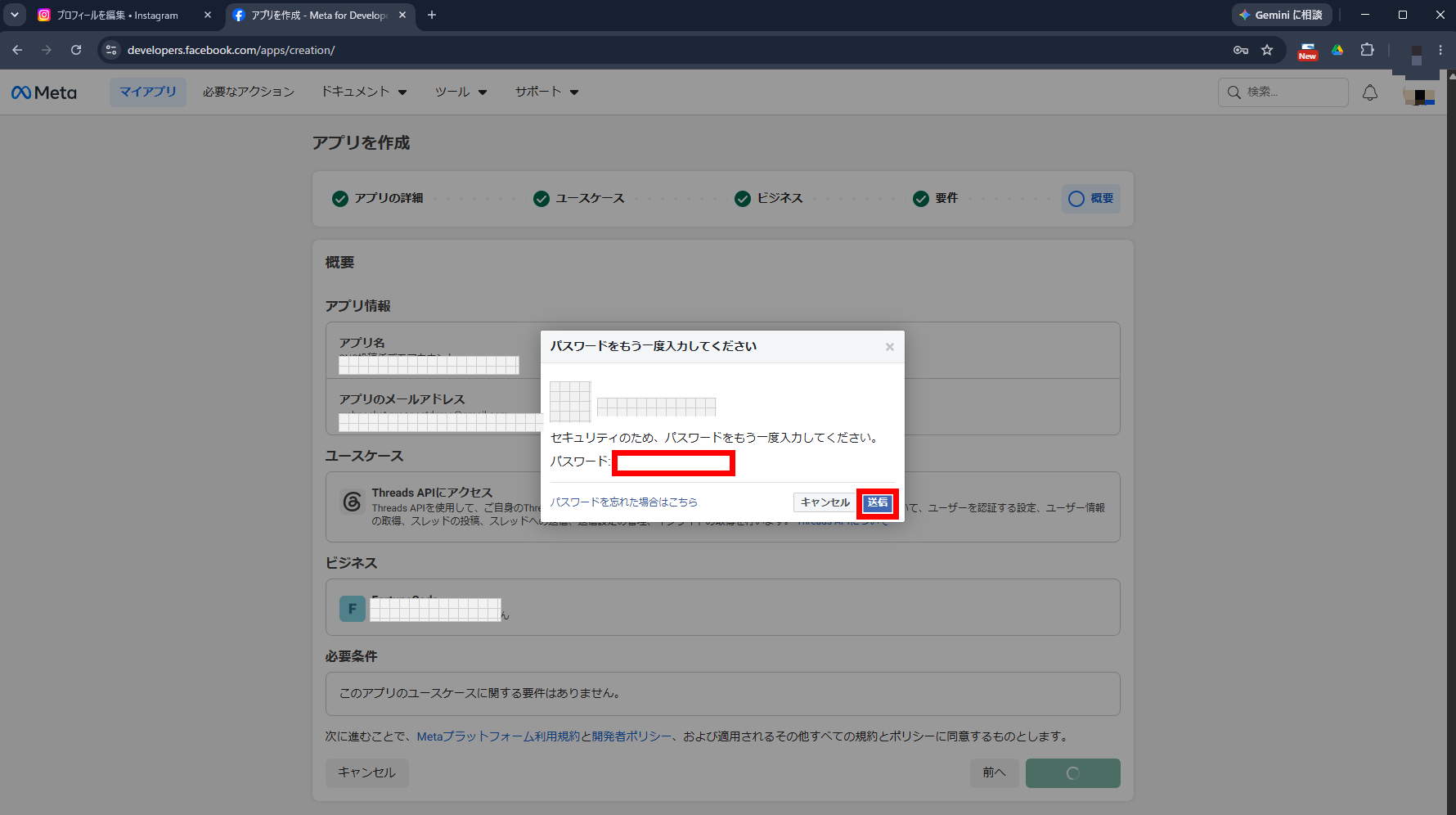The width and height of the screenshot is (1456, 815).
Task: Go to マイアプリ
Action: tap(148, 92)
